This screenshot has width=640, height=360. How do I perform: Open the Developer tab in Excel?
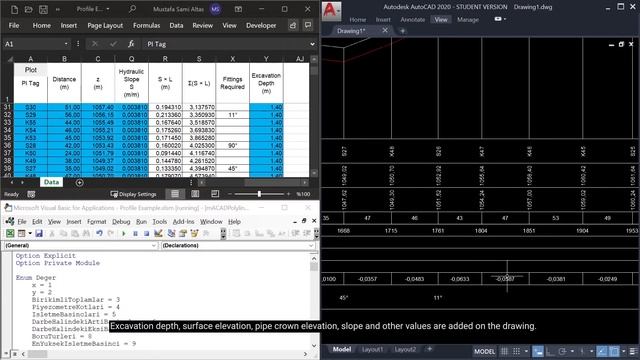coord(261,25)
